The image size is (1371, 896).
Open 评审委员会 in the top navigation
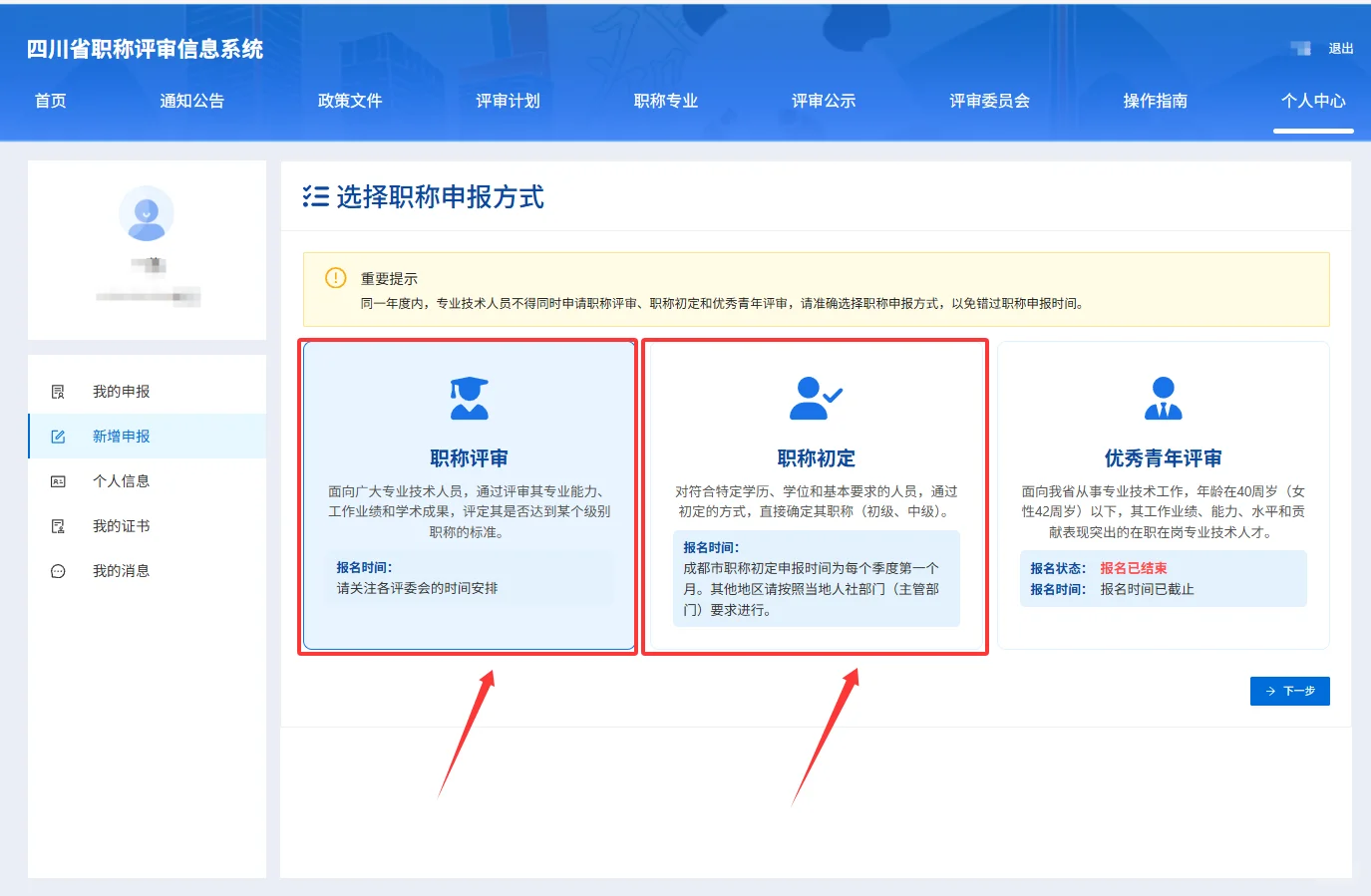pos(987,101)
